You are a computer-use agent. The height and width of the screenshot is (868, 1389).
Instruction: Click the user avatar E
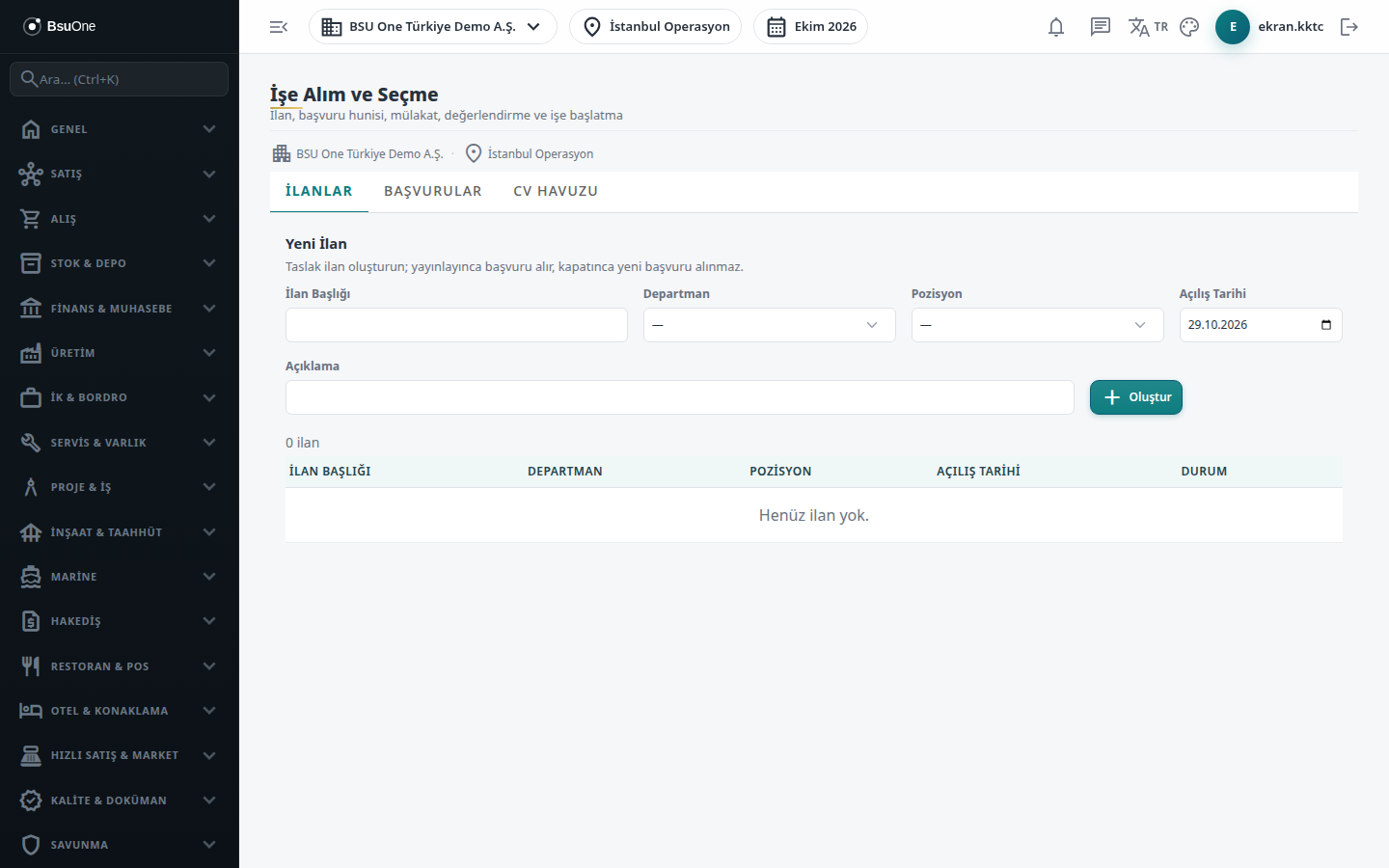[x=1233, y=27]
